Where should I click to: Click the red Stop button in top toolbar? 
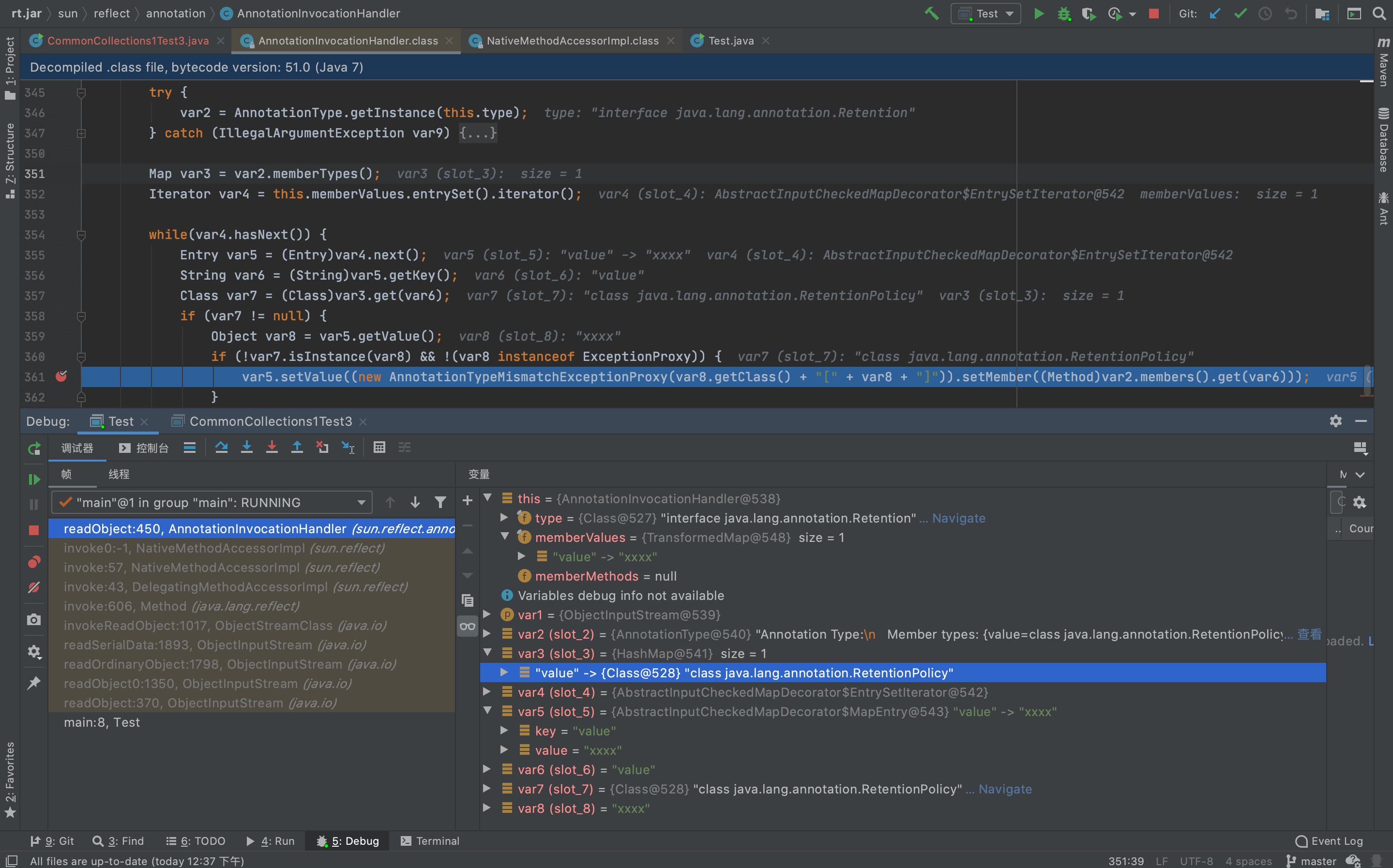click(x=1153, y=13)
